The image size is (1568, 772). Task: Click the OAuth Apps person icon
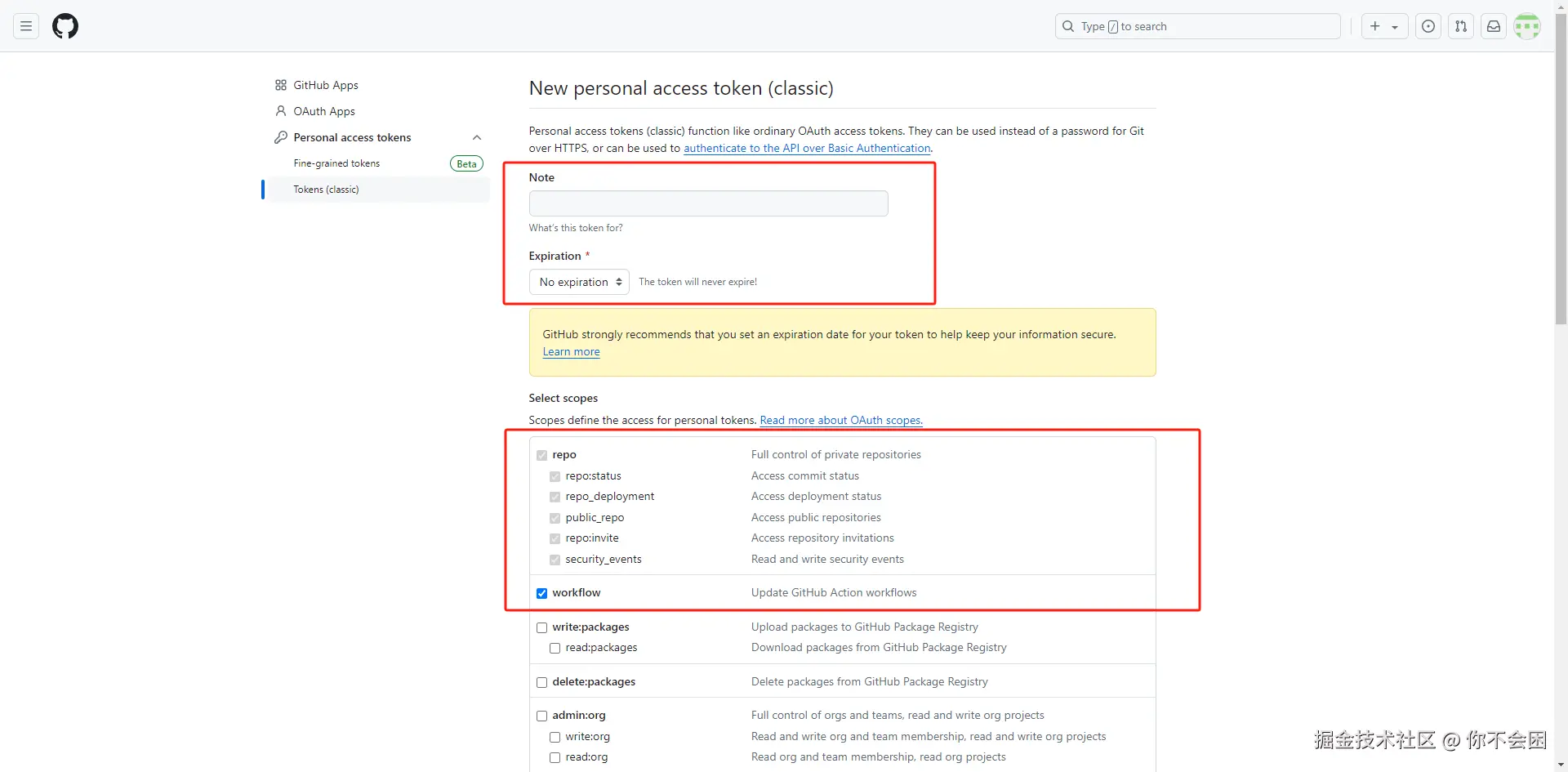click(281, 111)
